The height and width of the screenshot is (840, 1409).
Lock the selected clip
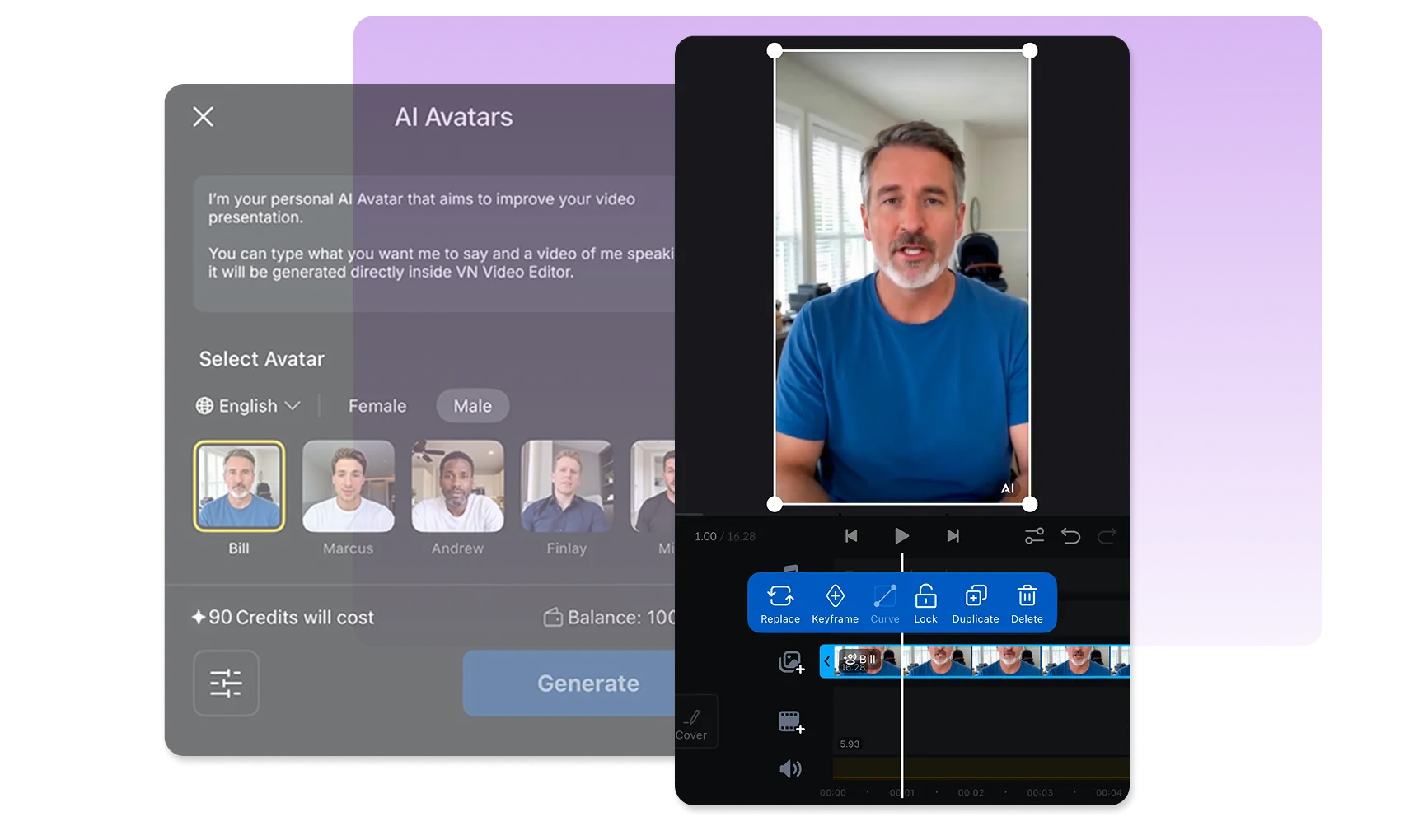pos(925,595)
